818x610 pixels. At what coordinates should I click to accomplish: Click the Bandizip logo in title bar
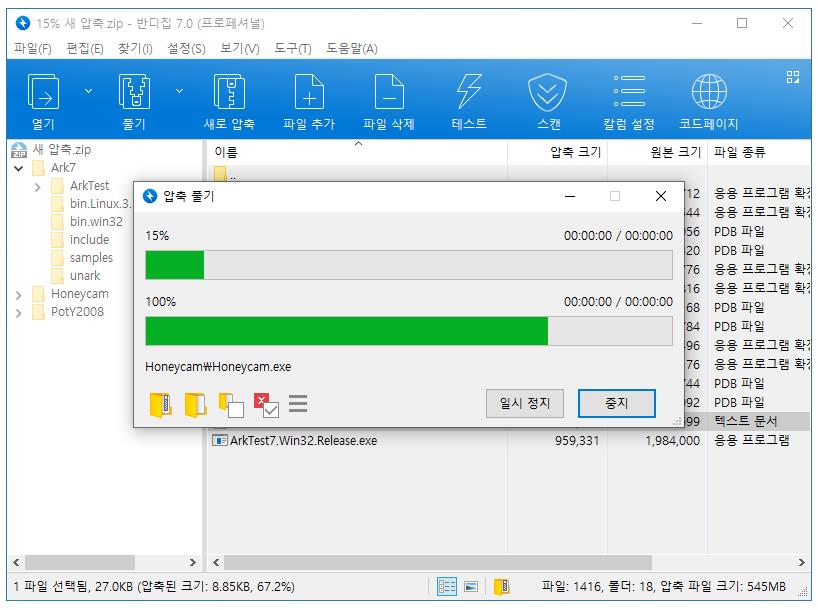pos(23,23)
